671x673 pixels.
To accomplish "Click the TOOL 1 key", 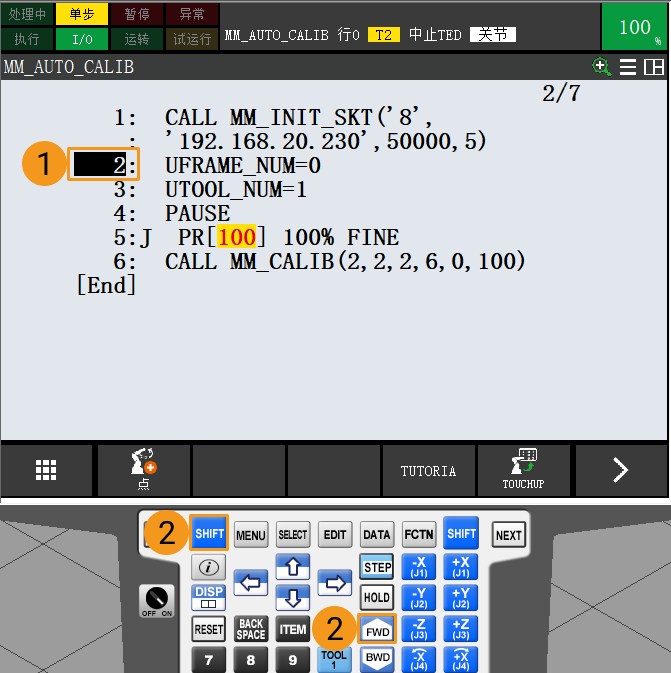I will [x=334, y=659].
